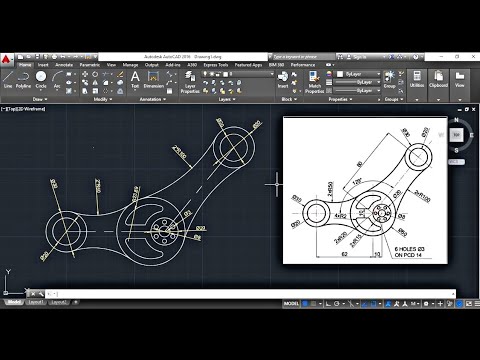
Task: Click the Table icon in Annotation panel
Action: click(169, 91)
